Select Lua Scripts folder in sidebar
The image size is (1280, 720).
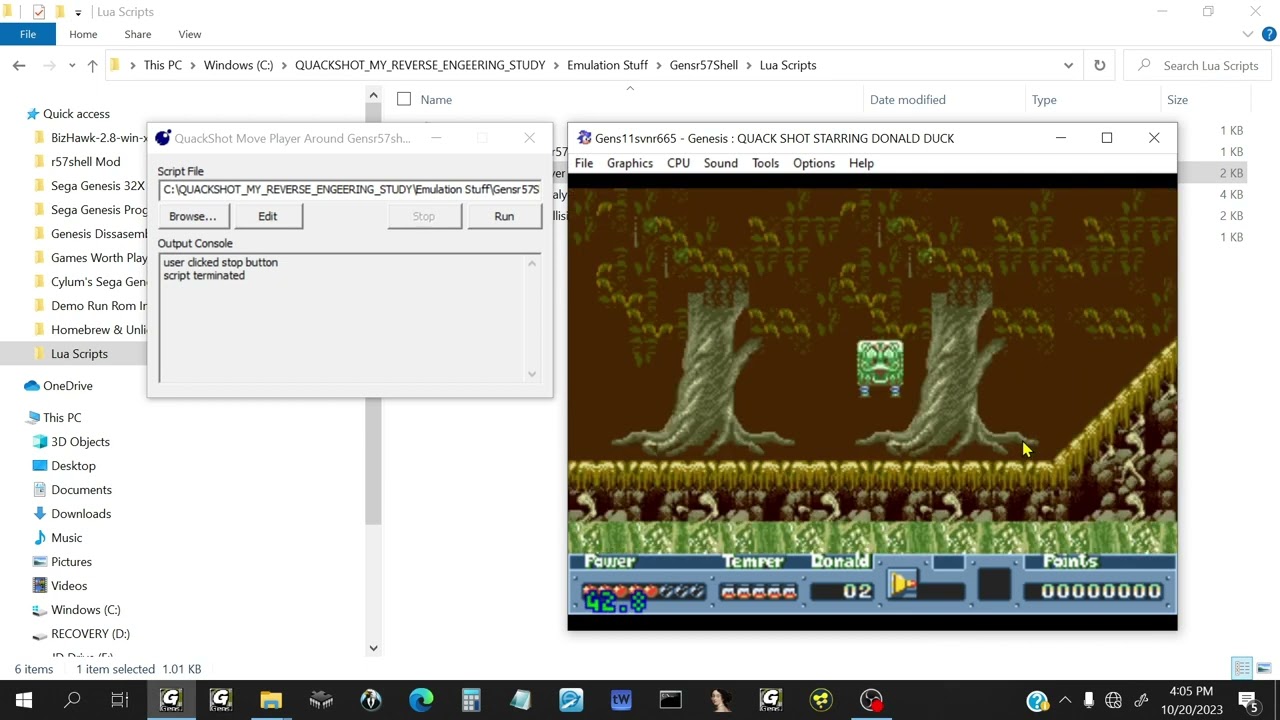click(79, 354)
